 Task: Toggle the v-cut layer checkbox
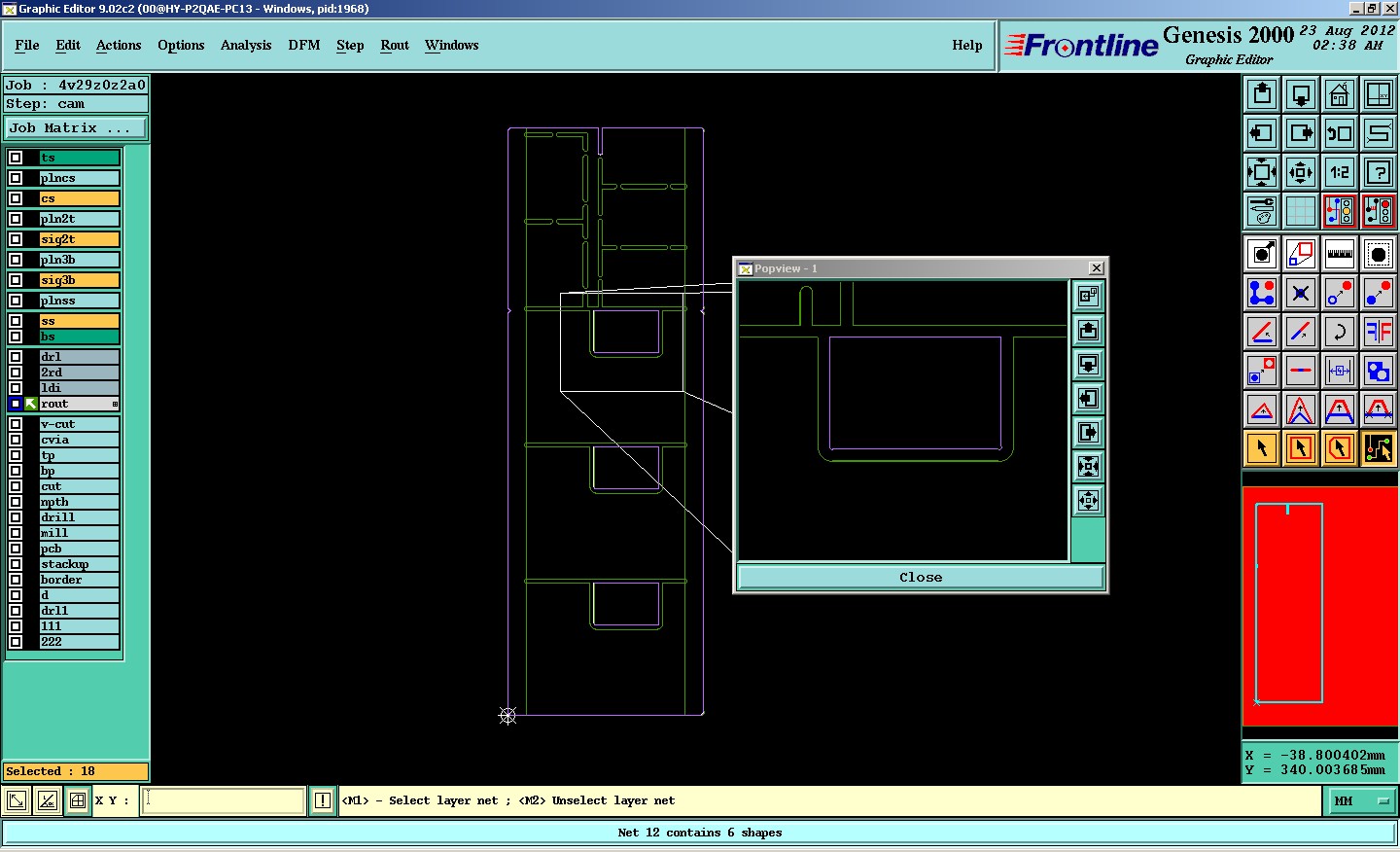click(16, 424)
